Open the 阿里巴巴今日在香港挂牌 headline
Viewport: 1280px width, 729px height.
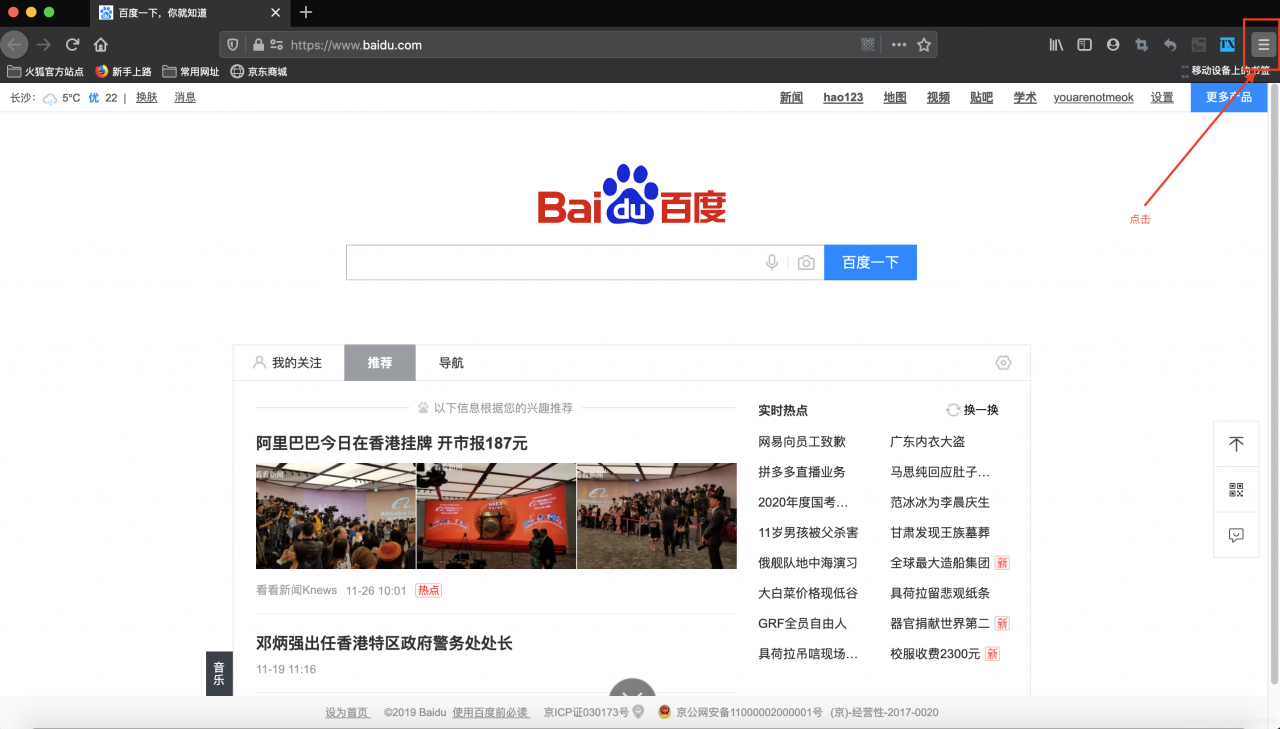392,443
